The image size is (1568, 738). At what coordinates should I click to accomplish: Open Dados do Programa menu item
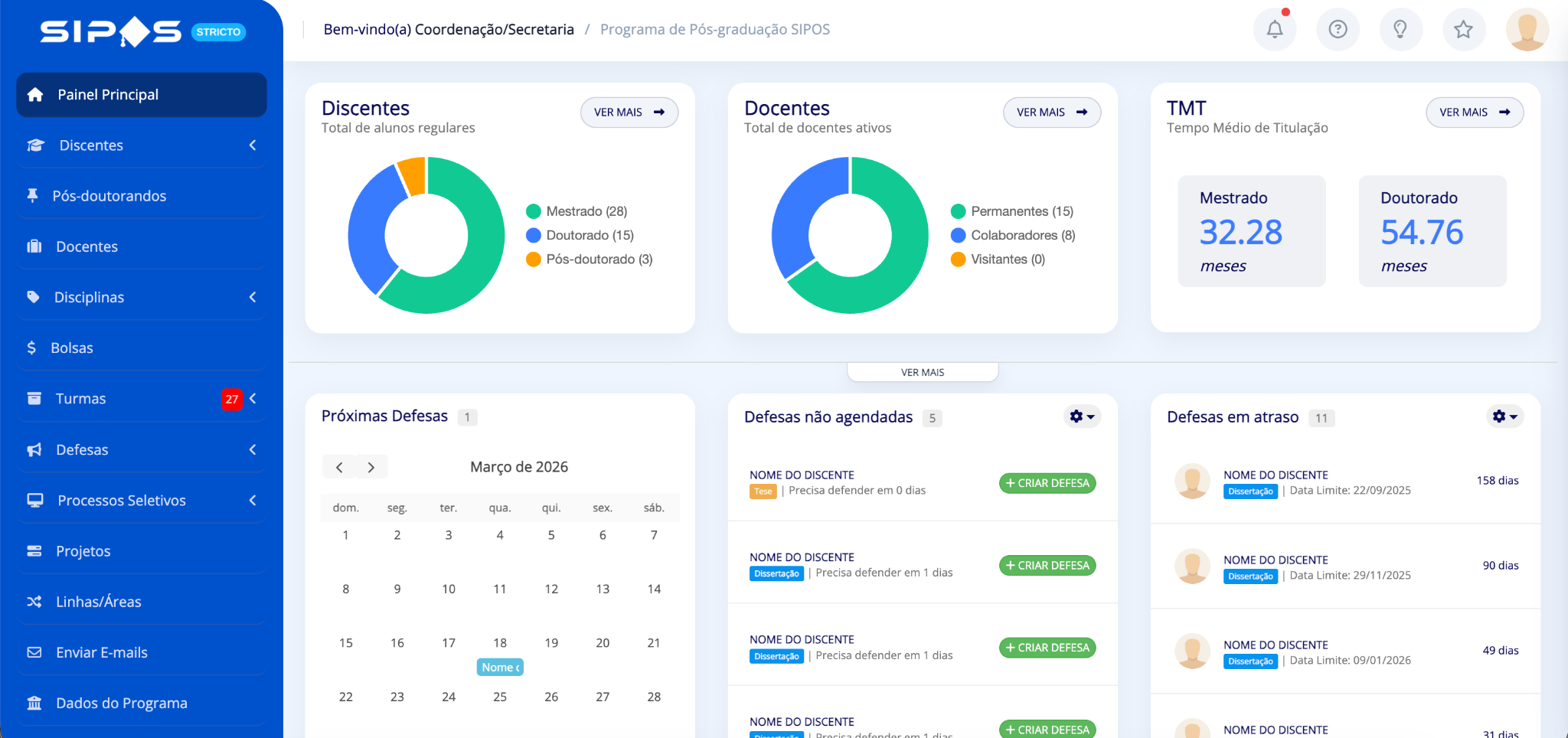pos(142,703)
